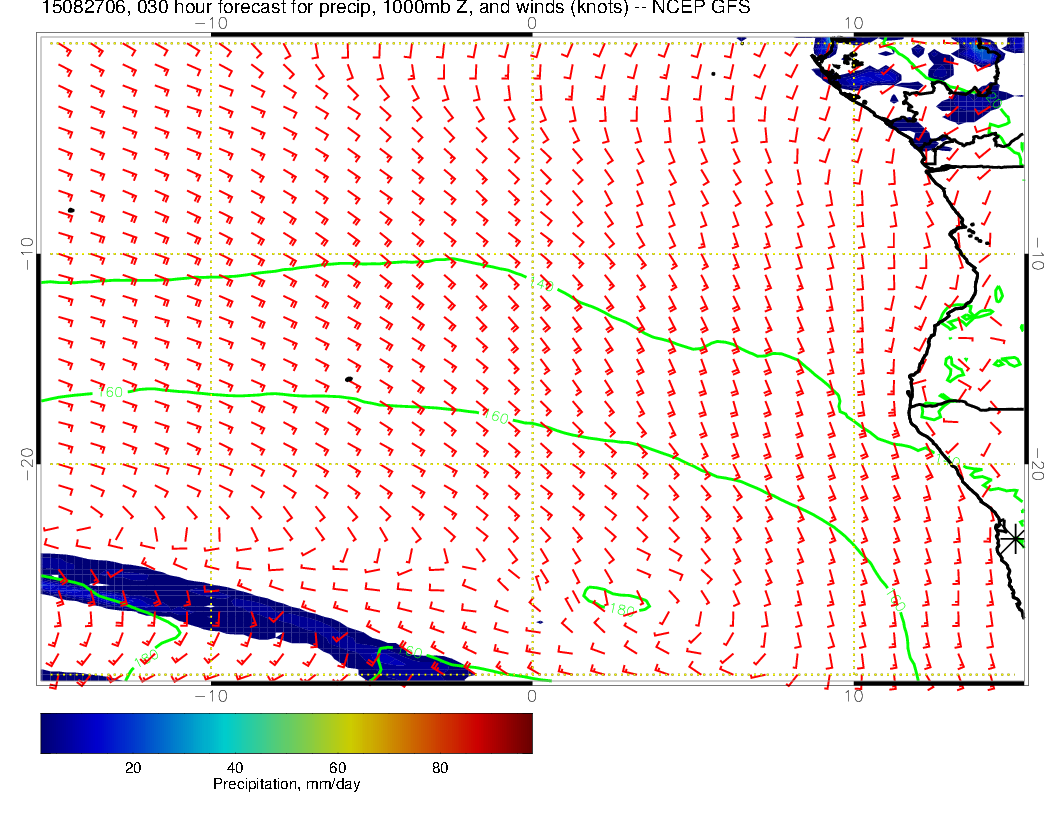Click the 'Precipitation, mm/day' colorbar label
Viewport: 1056px width, 816px height.
[x=286, y=785]
